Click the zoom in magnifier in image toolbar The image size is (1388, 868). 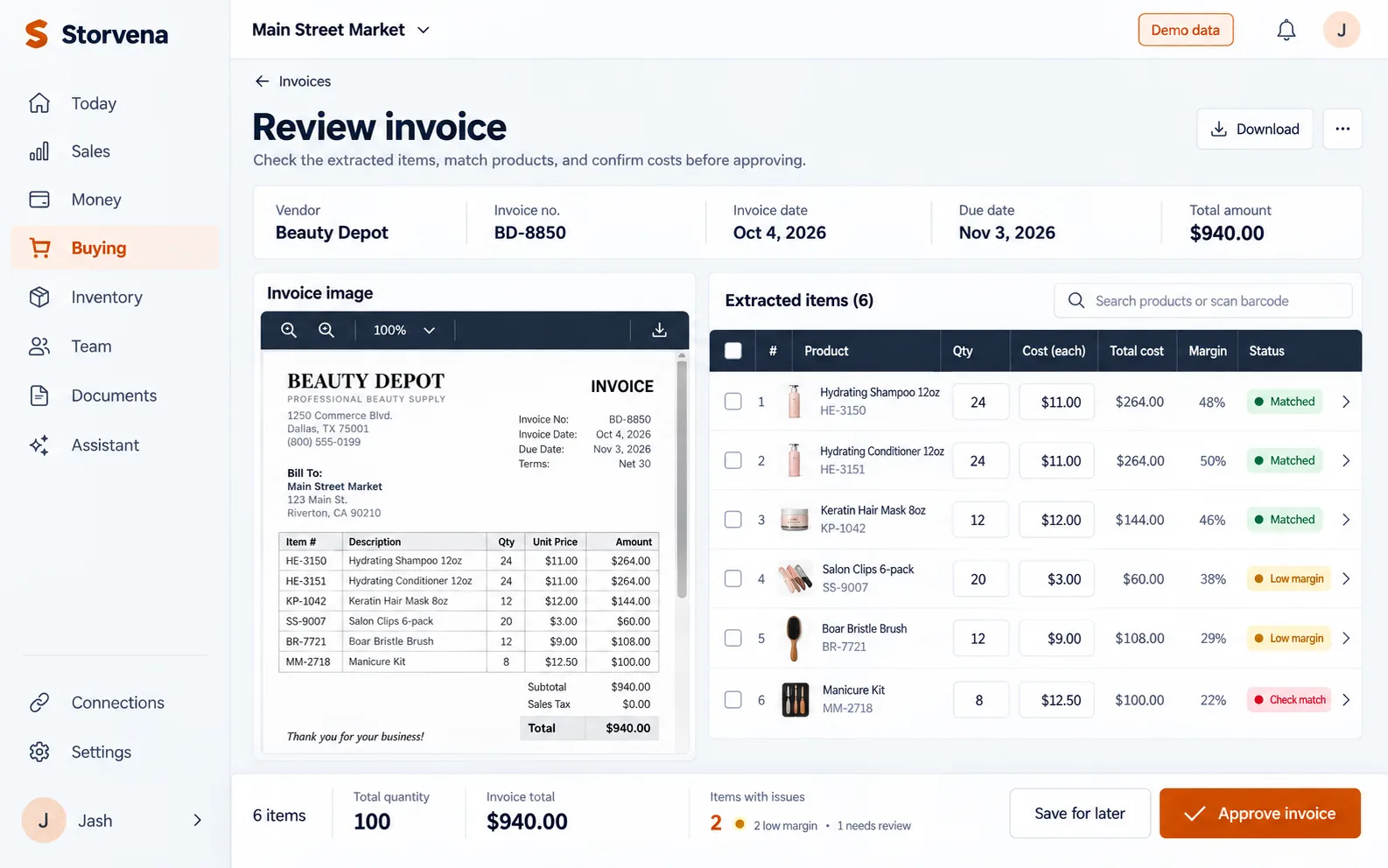[326, 330]
